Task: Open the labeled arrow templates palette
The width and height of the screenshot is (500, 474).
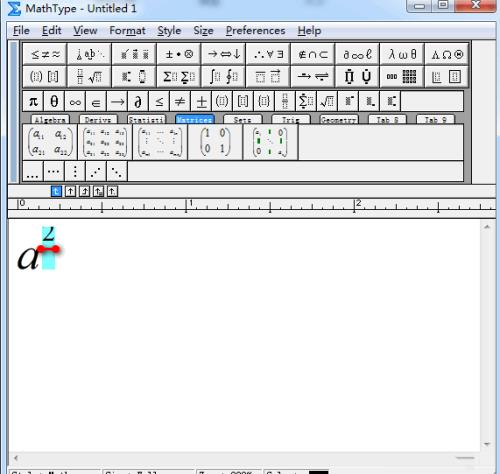Action: [x=313, y=76]
